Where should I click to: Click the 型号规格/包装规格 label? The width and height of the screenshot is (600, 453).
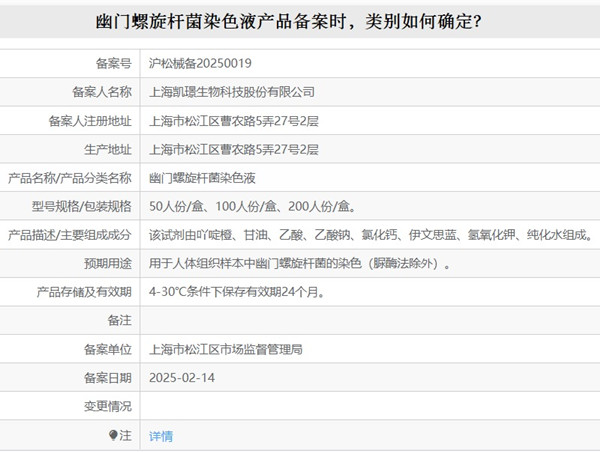pyautogui.click(x=82, y=207)
